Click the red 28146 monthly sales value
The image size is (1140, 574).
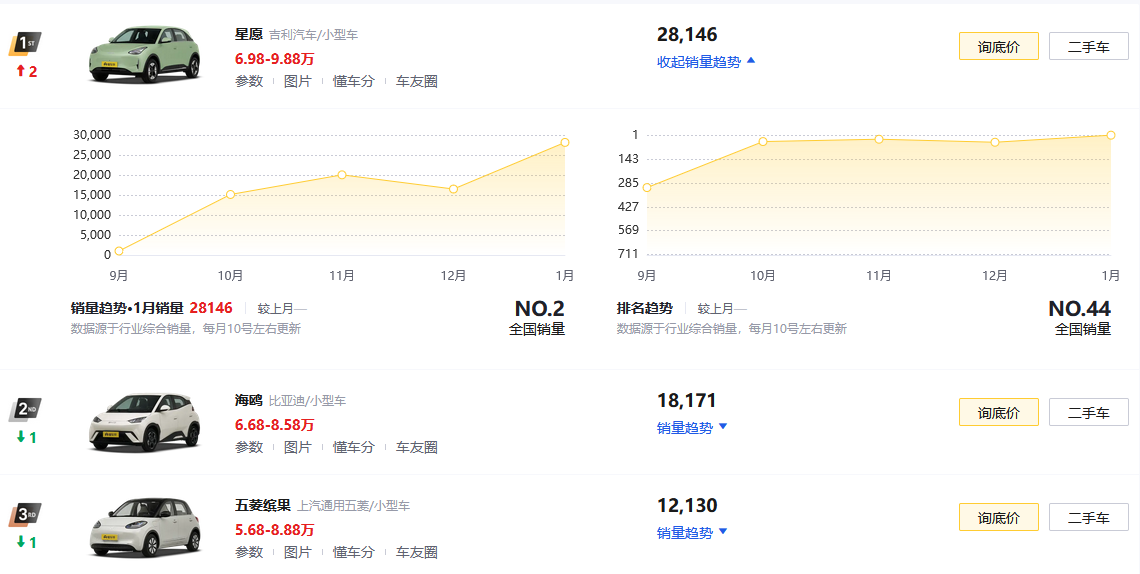point(211,308)
